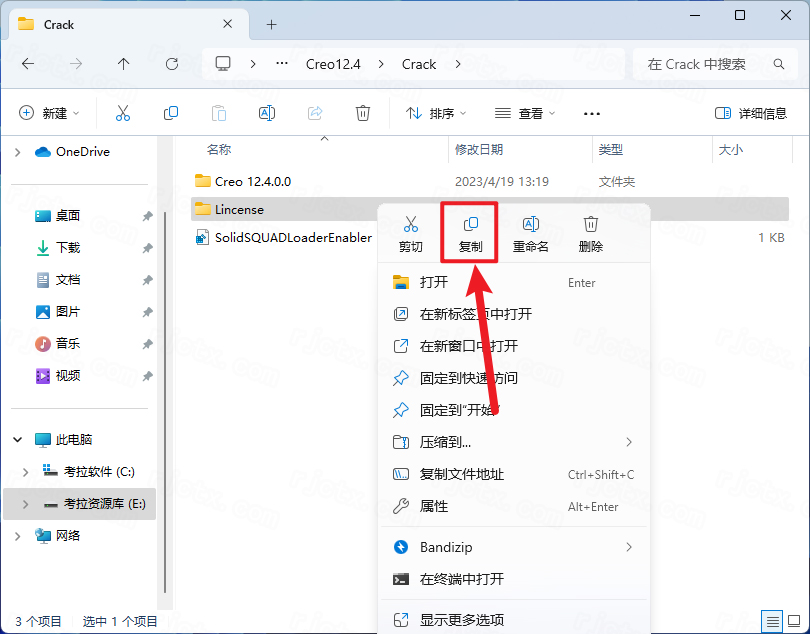Select 剪切 (Cut) in the context menu
810x634 pixels.
coord(411,234)
